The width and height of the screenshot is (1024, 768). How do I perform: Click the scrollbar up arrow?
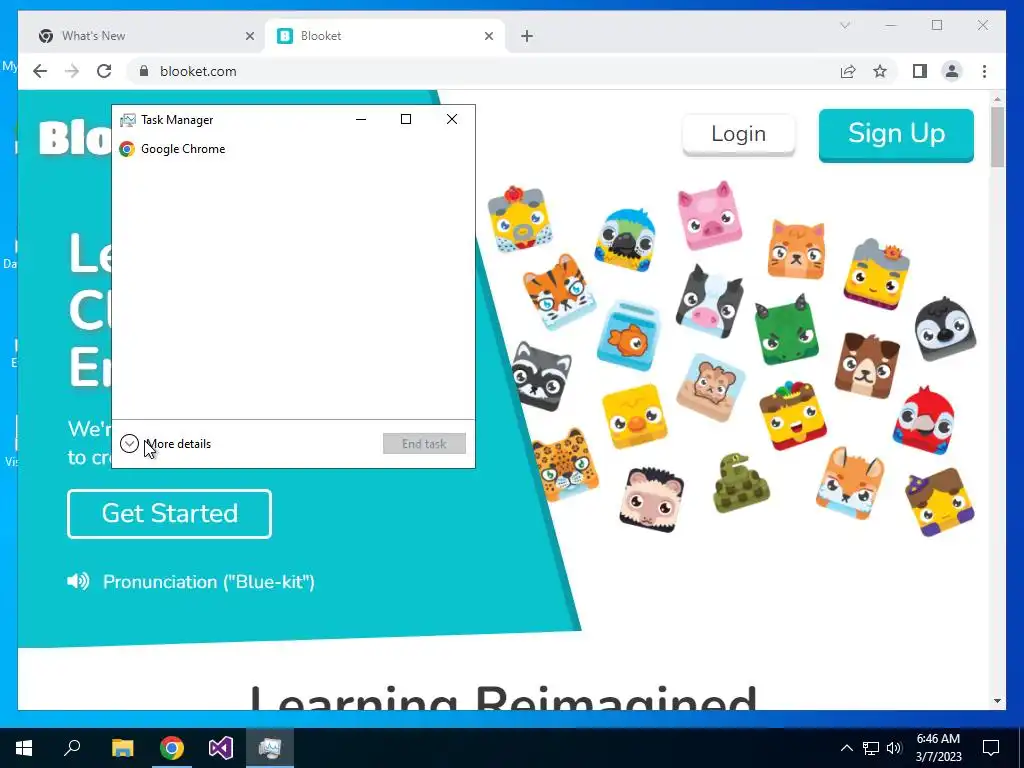[x=997, y=99]
